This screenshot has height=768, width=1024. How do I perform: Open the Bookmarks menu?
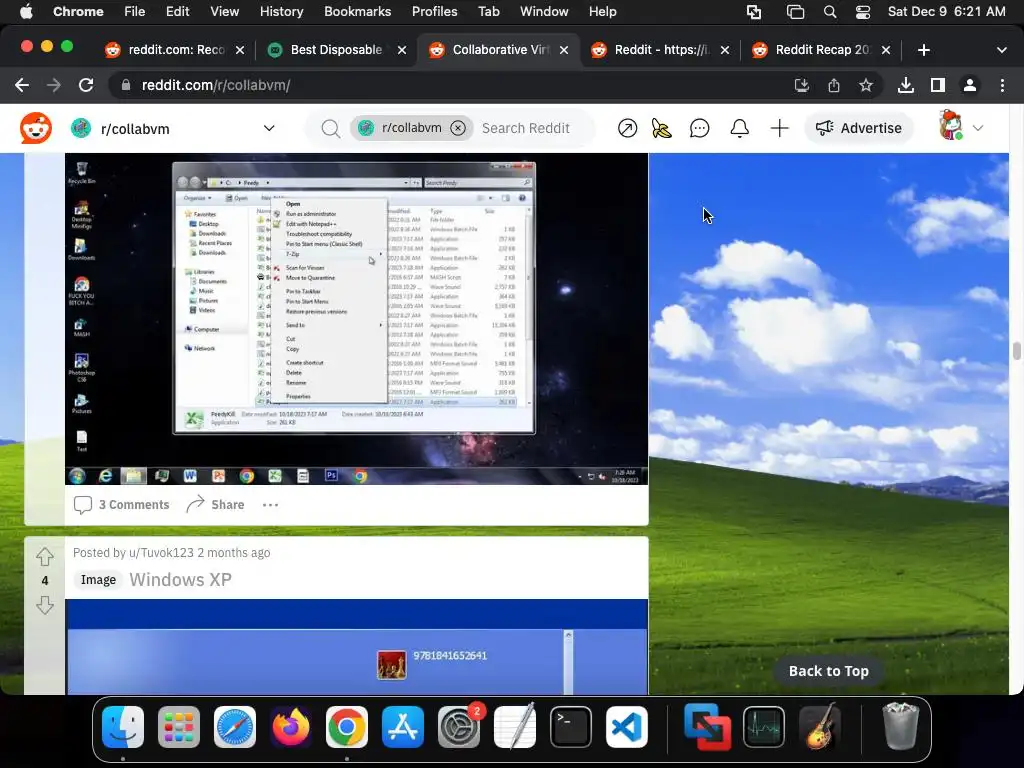(x=357, y=12)
